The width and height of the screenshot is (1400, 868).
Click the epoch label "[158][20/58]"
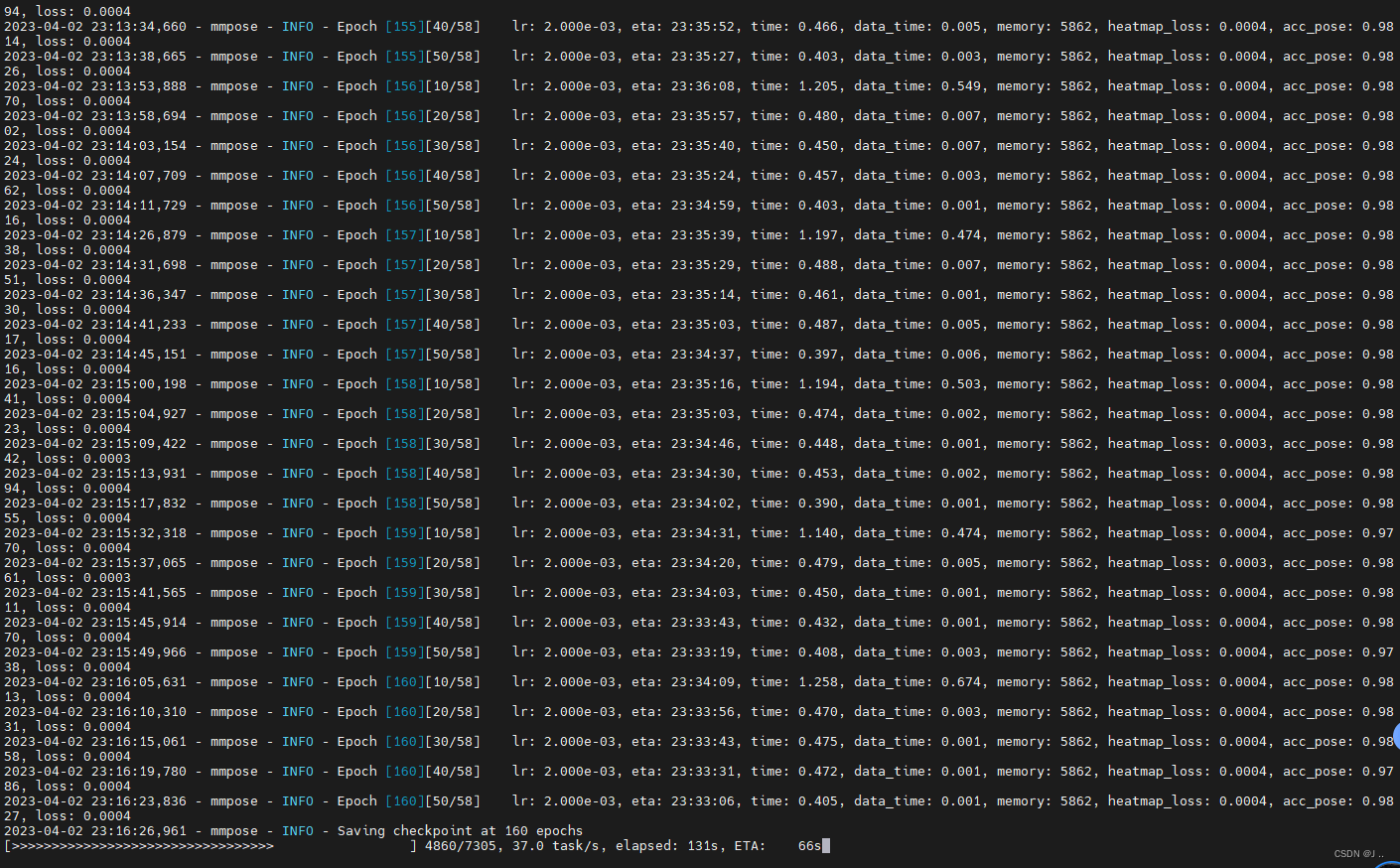[x=432, y=414]
